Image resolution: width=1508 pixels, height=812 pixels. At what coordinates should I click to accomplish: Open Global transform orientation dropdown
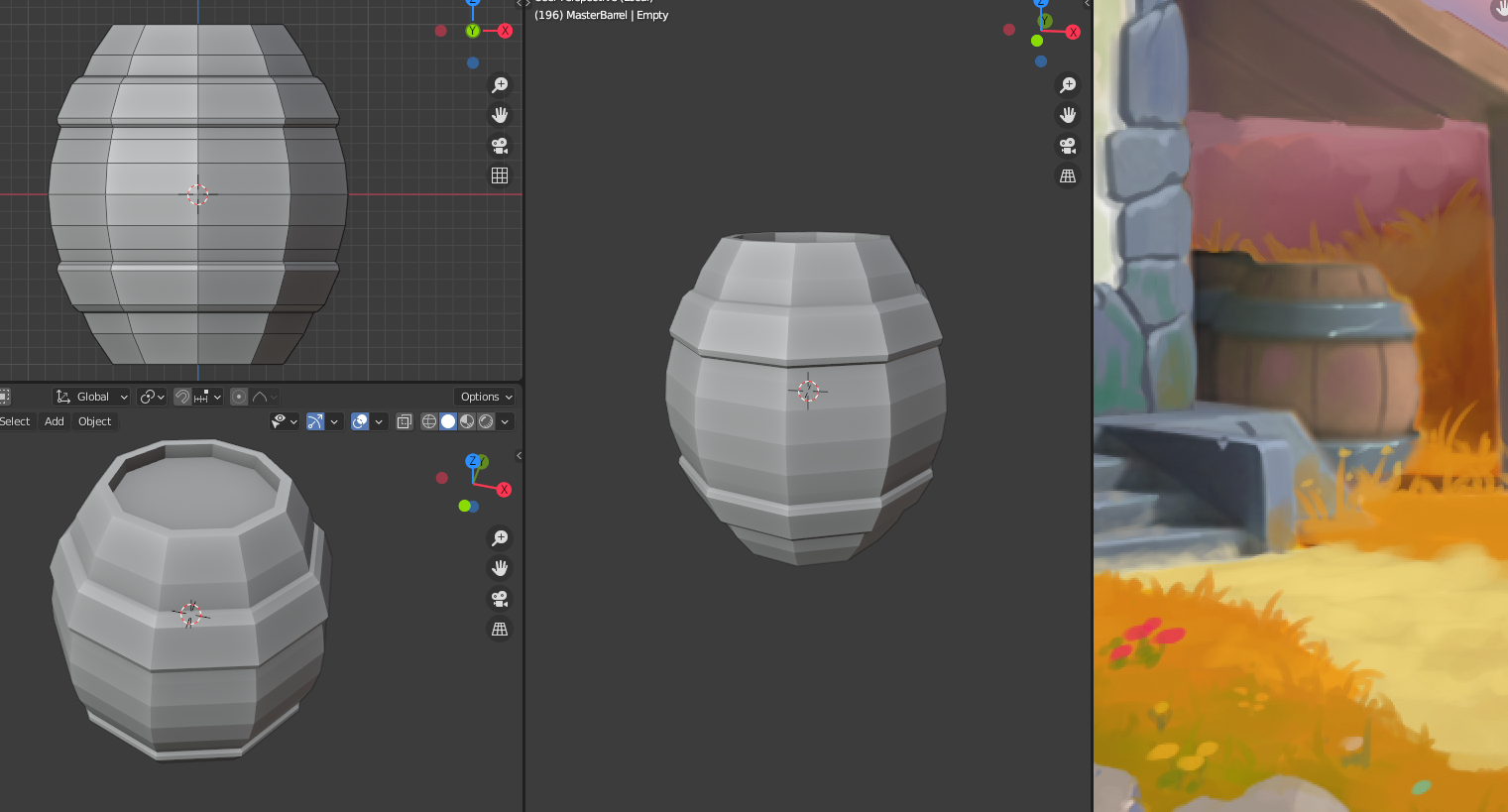coord(92,397)
